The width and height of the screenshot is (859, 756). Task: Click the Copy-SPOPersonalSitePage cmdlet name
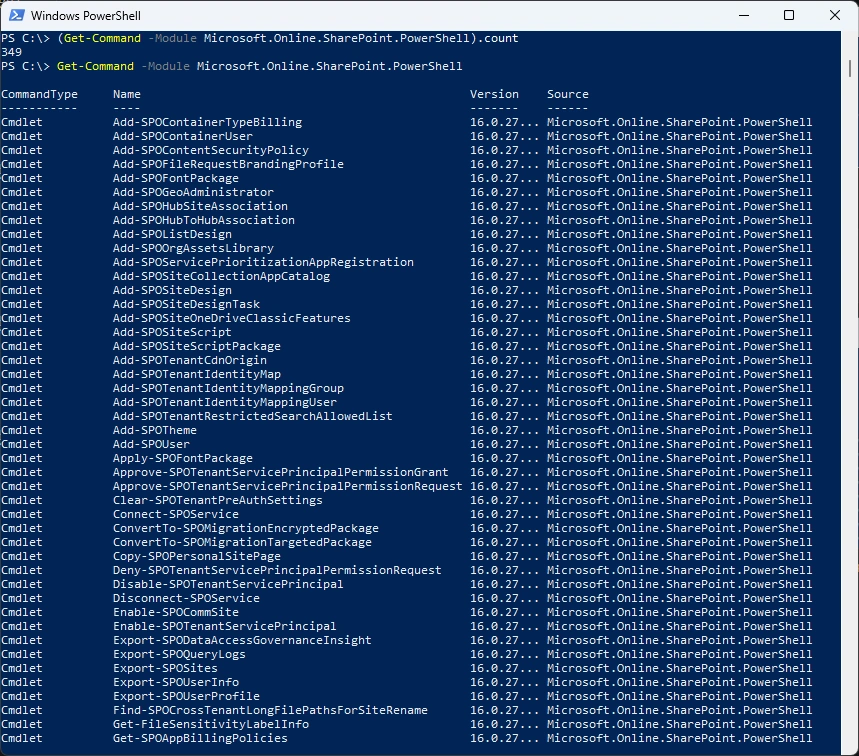tap(196, 556)
